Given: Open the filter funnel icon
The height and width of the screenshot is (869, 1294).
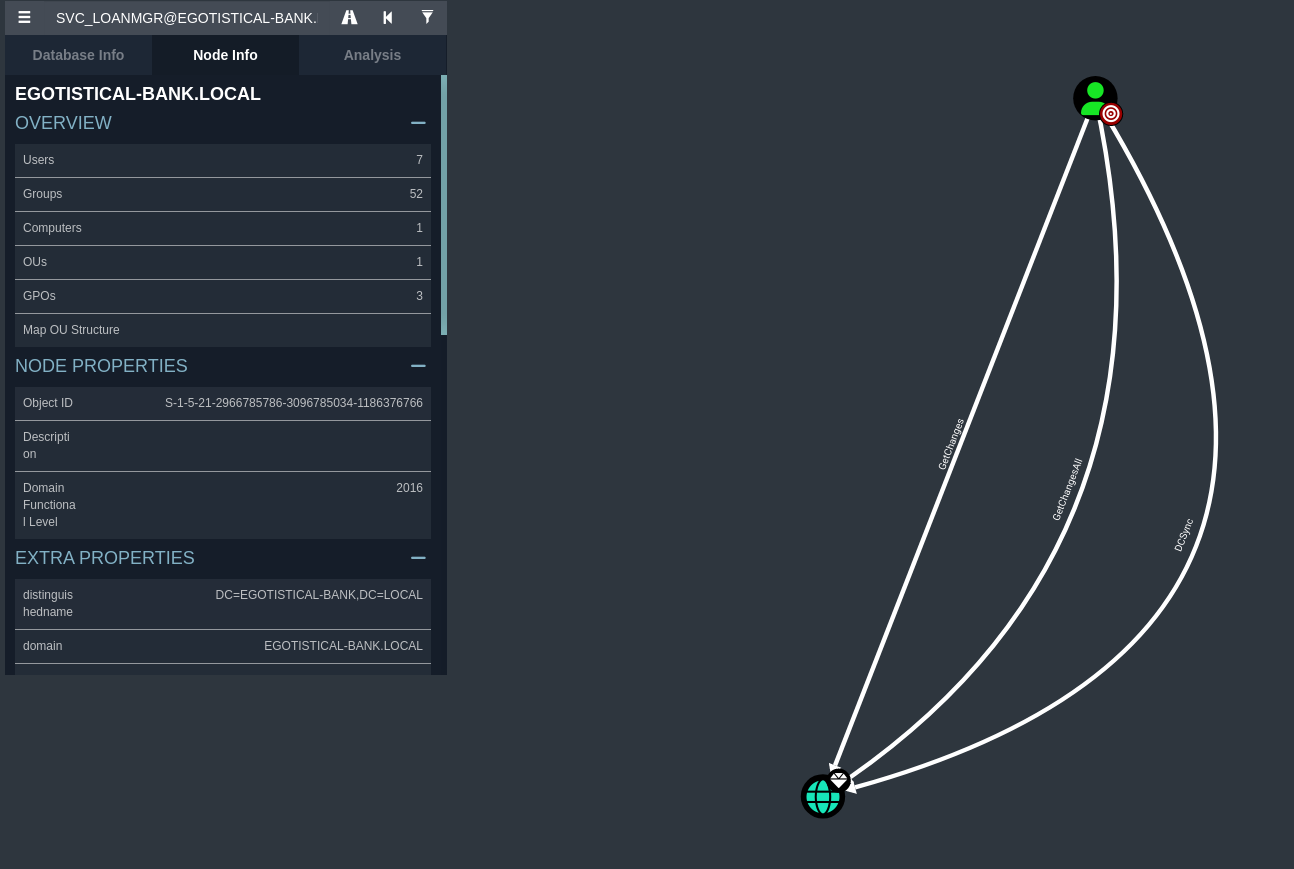Looking at the screenshot, I should pyautogui.click(x=427, y=18).
